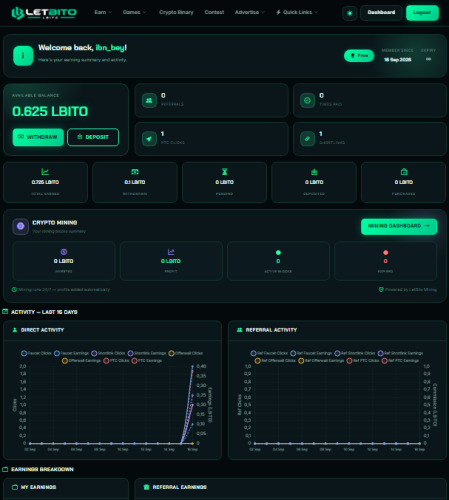
Task: Open the Contest menu item
Action: click(214, 12)
